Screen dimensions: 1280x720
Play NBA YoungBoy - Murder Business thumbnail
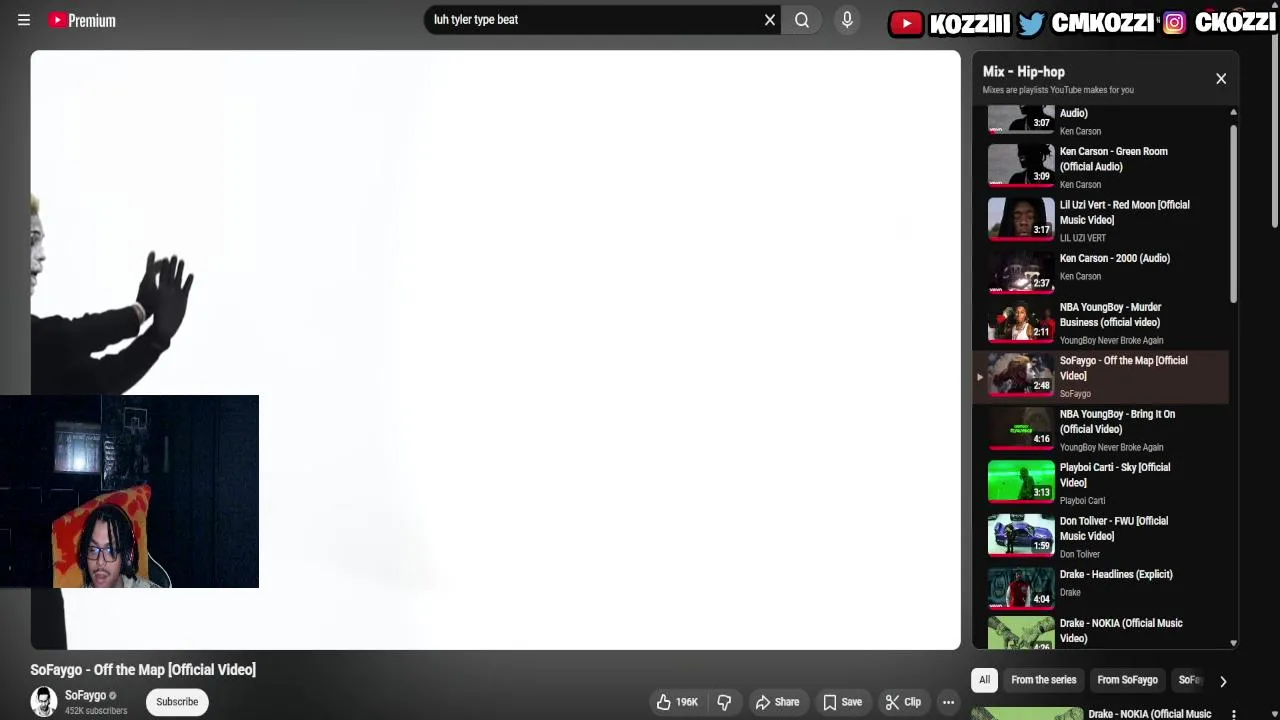coord(1021,322)
